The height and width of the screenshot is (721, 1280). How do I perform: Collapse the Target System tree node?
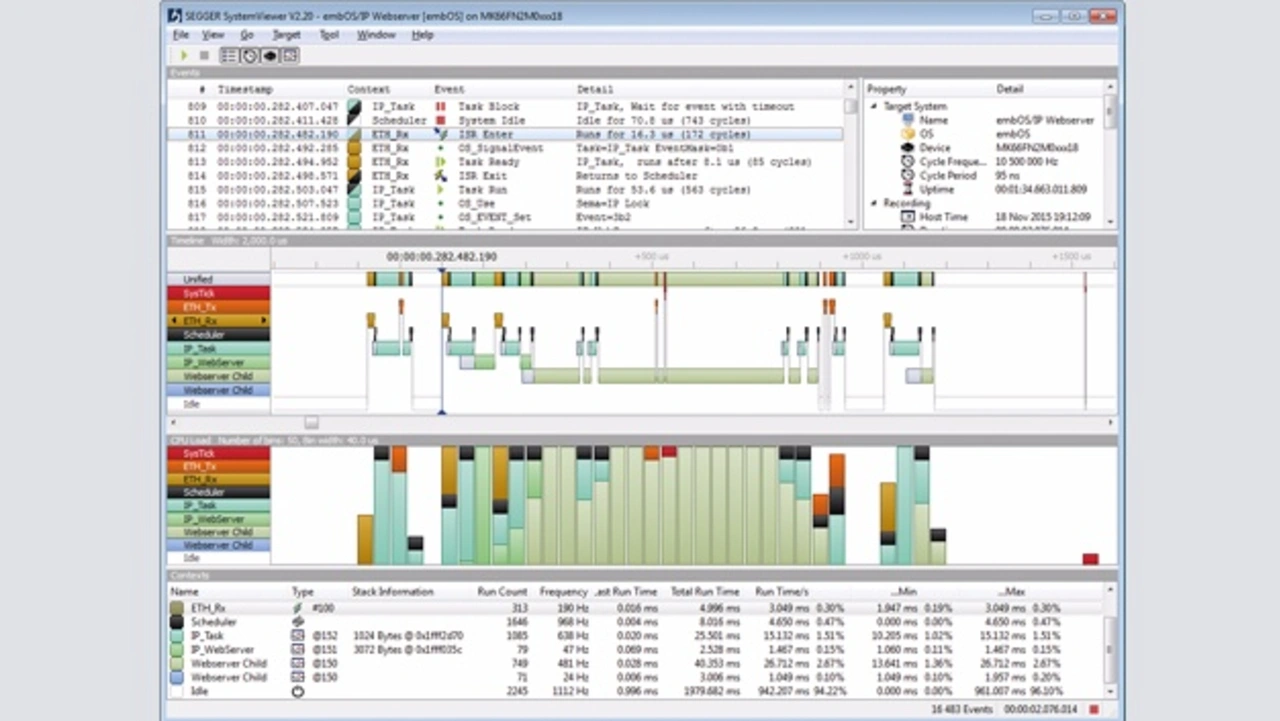[872, 106]
